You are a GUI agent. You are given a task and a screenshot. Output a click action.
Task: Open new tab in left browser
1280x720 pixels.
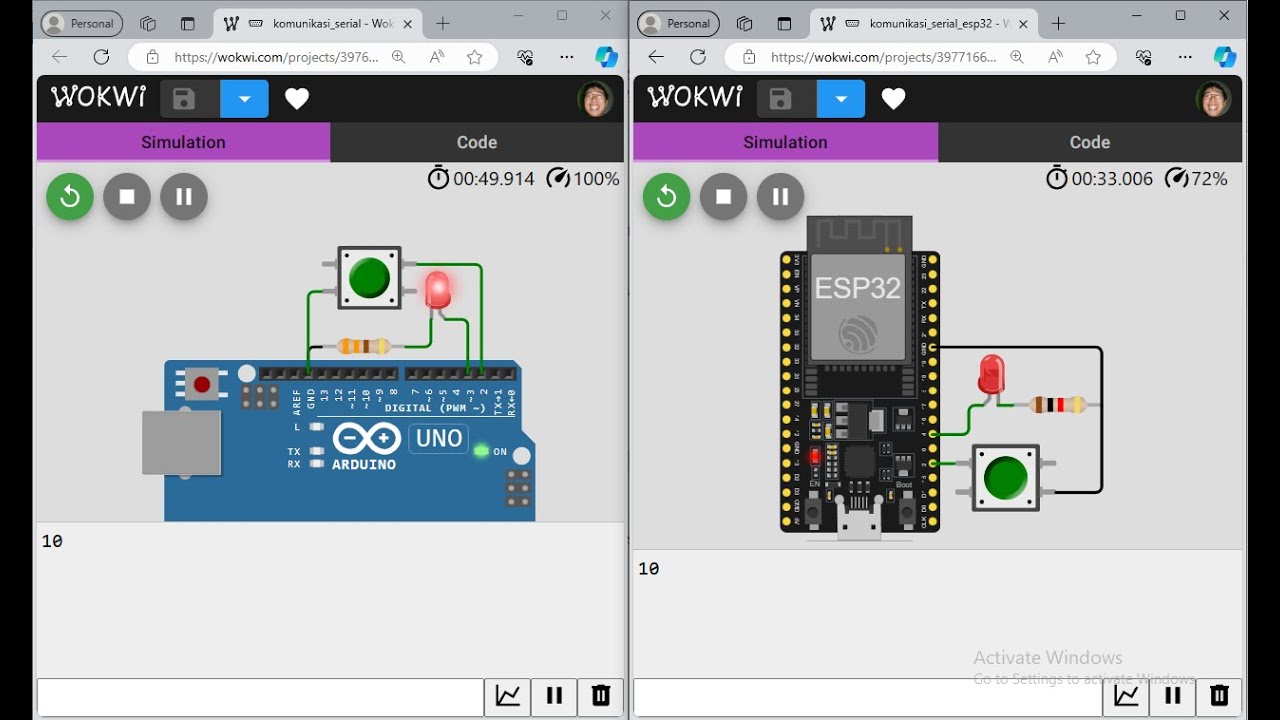click(x=443, y=23)
